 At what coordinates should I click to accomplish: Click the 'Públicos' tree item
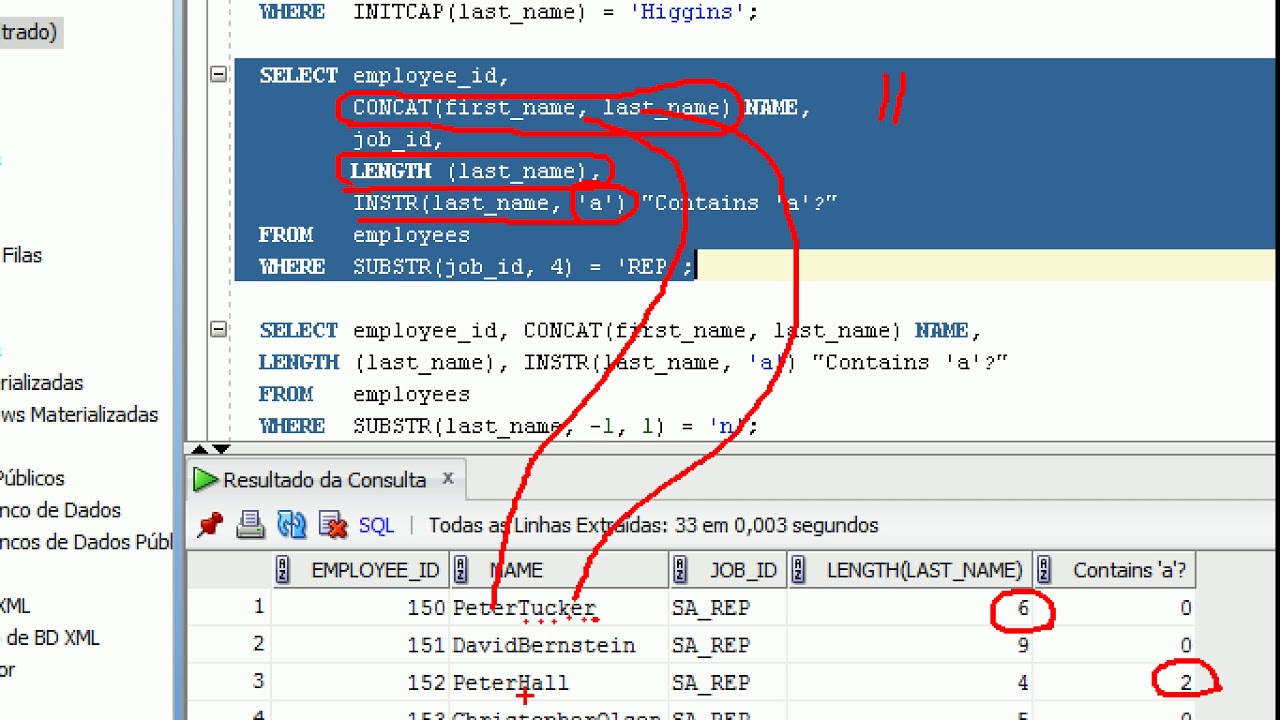pos(32,478)
